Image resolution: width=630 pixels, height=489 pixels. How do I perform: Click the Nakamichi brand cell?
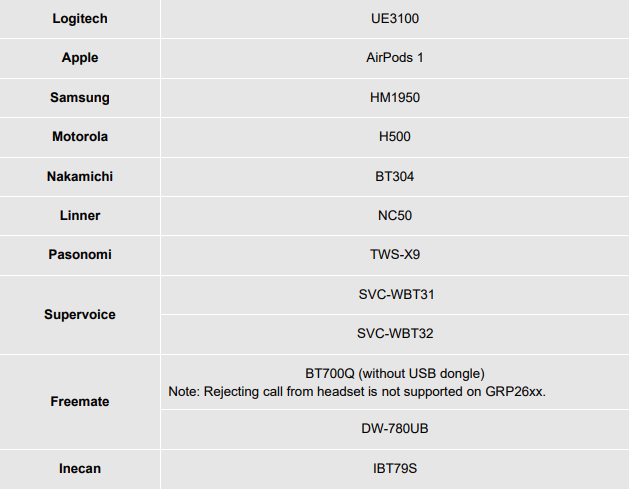(80, 176)
